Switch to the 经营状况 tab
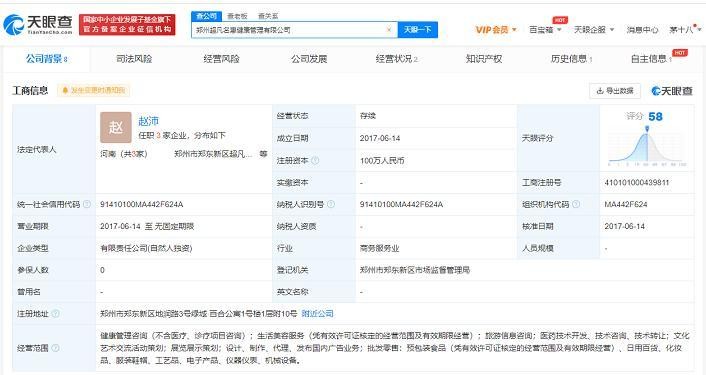 [396, 59]
